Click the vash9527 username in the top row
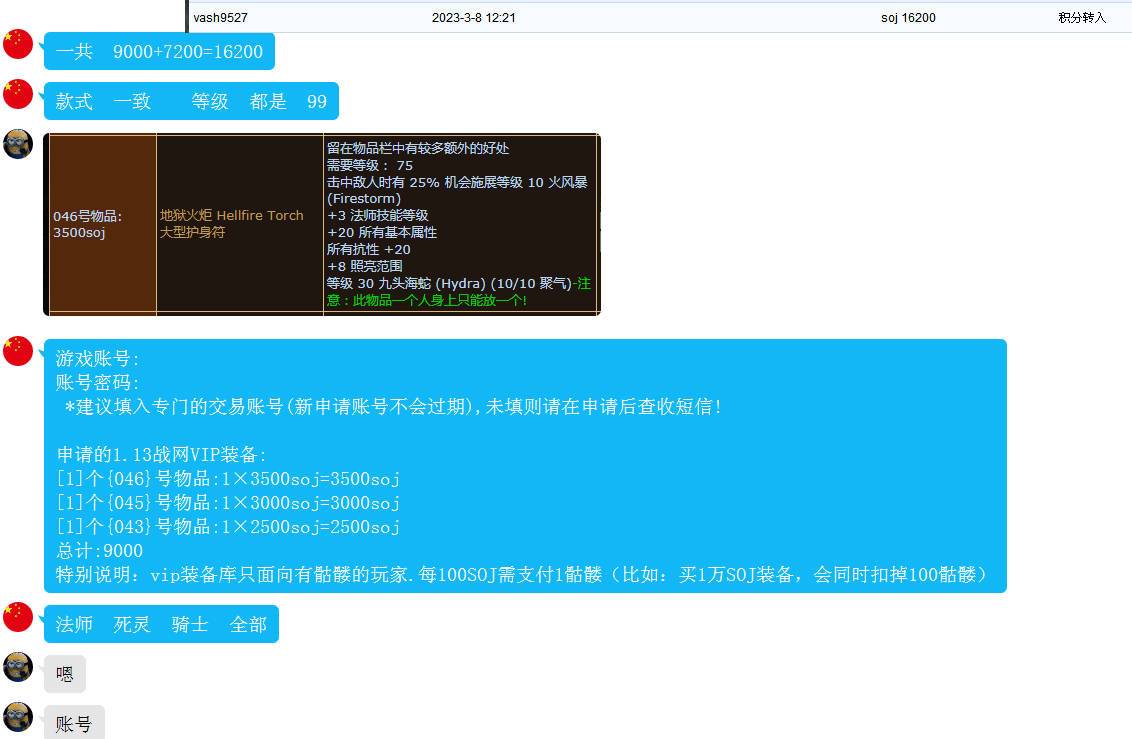The image size is (1132, 739). (220, 18)
